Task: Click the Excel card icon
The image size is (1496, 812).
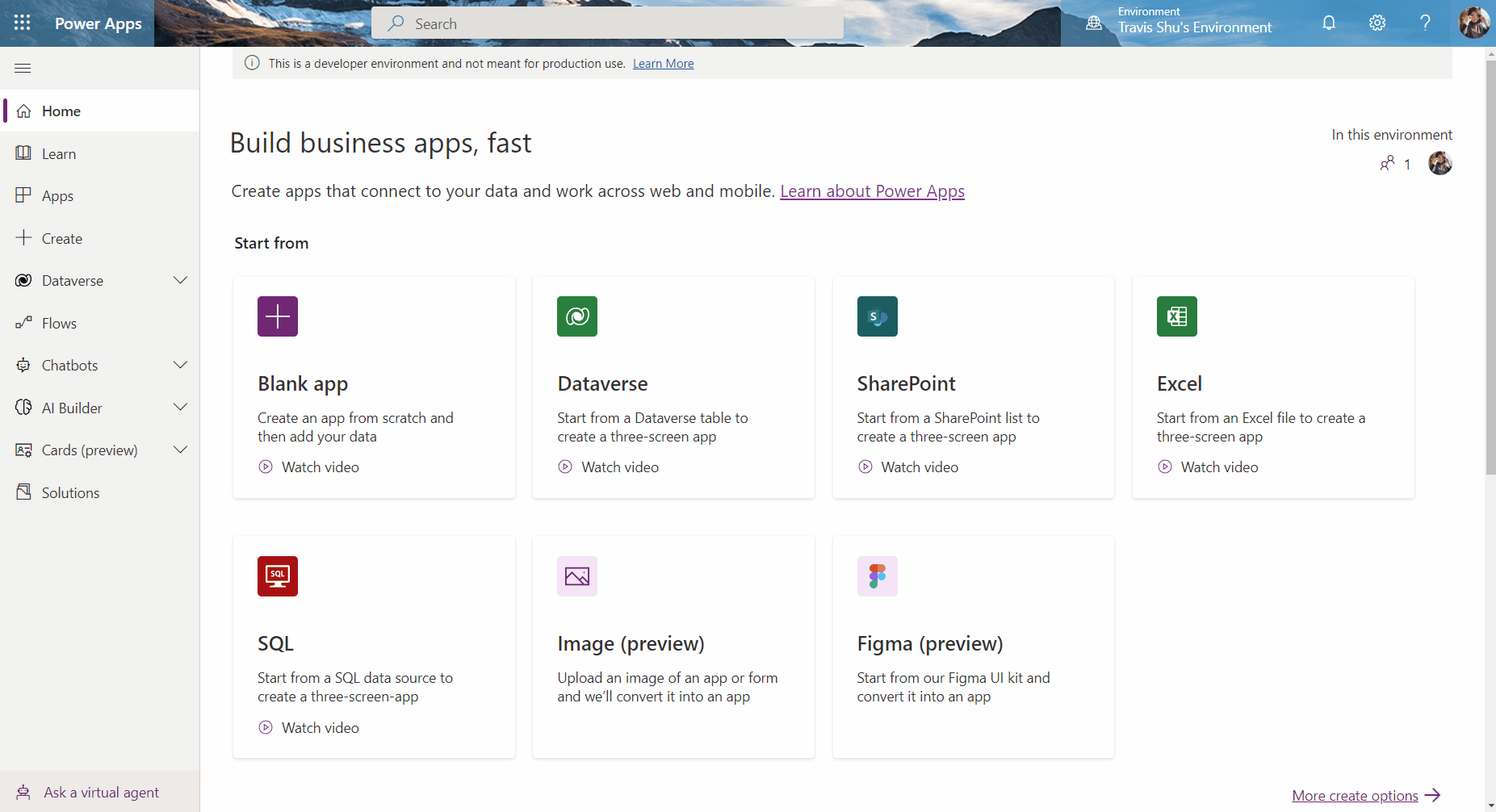Action: tap(1176, 316)
